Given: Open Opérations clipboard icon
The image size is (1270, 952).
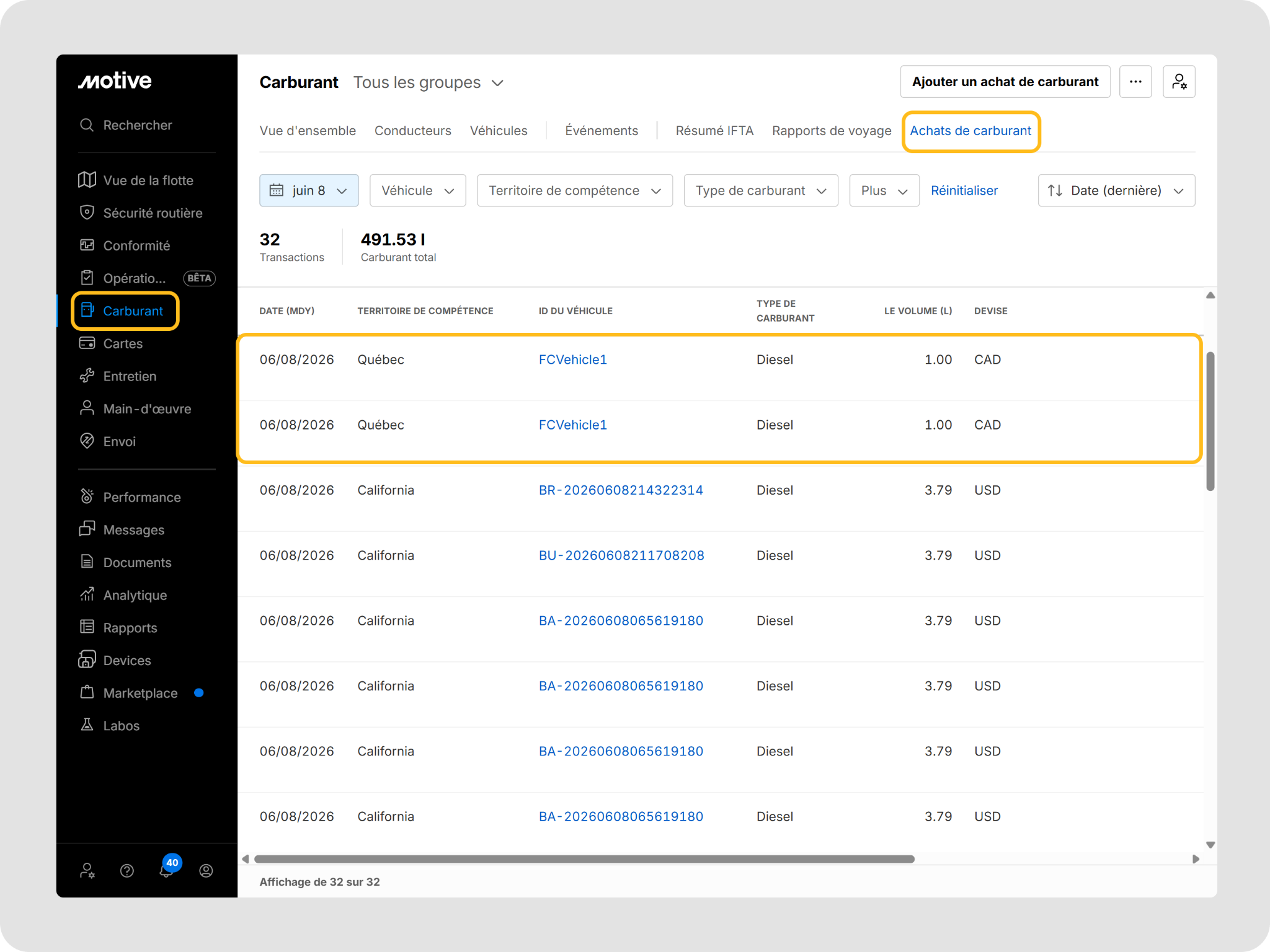Looking at the screenshot, I should point(87,278).
